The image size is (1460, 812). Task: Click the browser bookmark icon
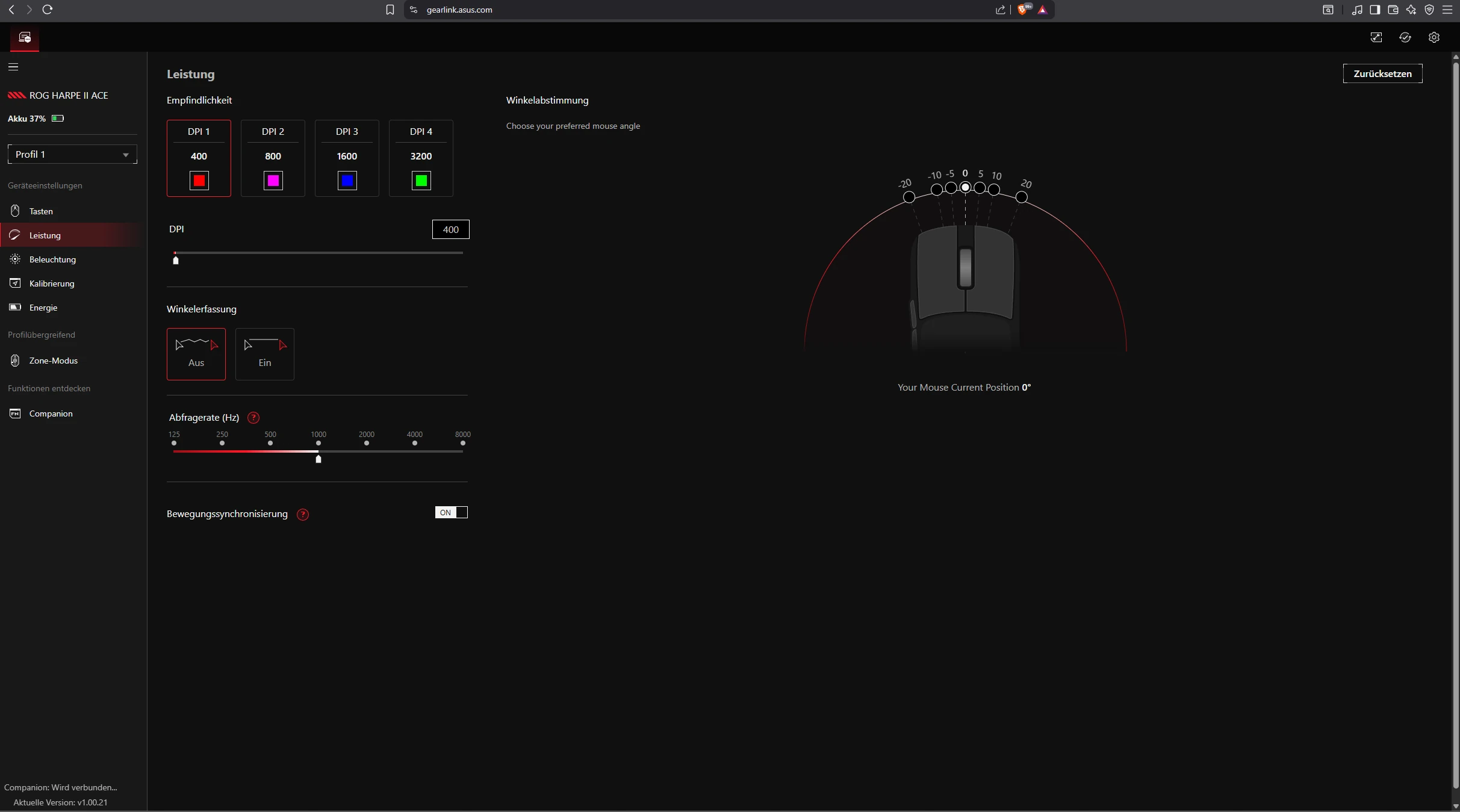(390, 10)
